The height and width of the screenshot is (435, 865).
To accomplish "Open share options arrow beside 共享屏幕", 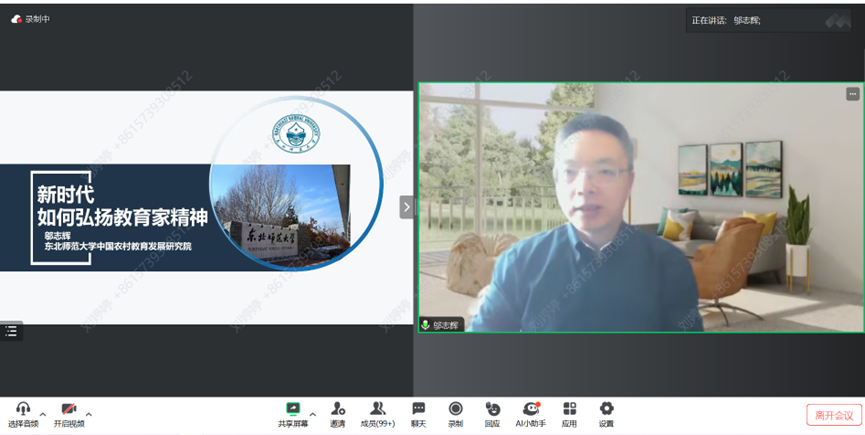I will 312,414.
